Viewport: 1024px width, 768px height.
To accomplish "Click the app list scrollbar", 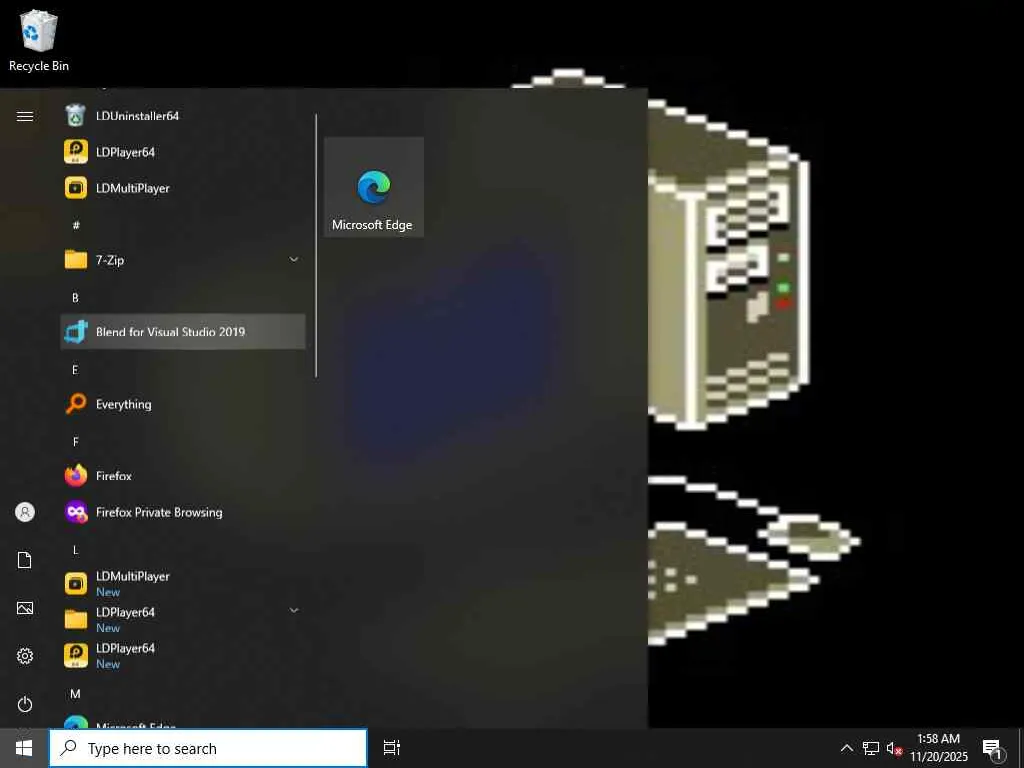I will (x=316, y=246).
